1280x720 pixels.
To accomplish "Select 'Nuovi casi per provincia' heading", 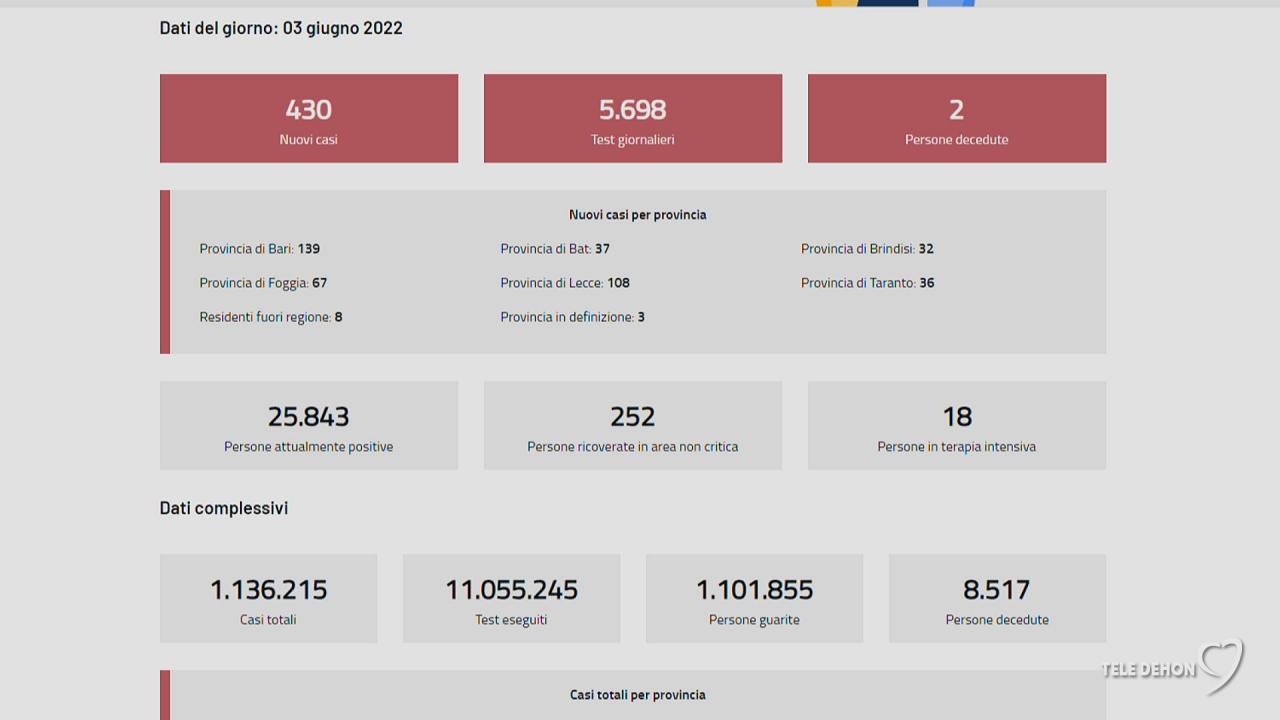I will pos(638,214).
